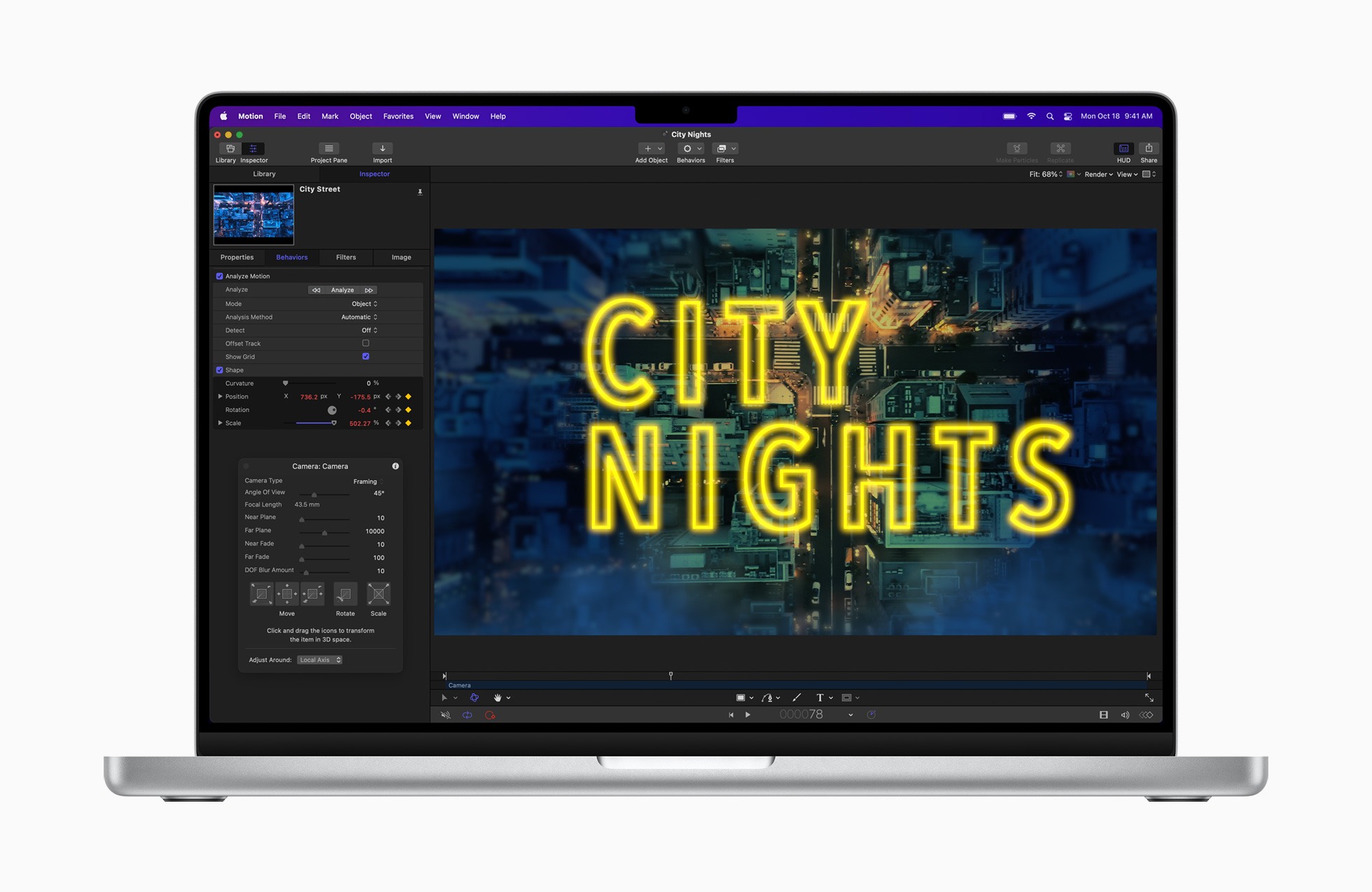
Task: Click the playback play button
Action: [x=748, y=714]
